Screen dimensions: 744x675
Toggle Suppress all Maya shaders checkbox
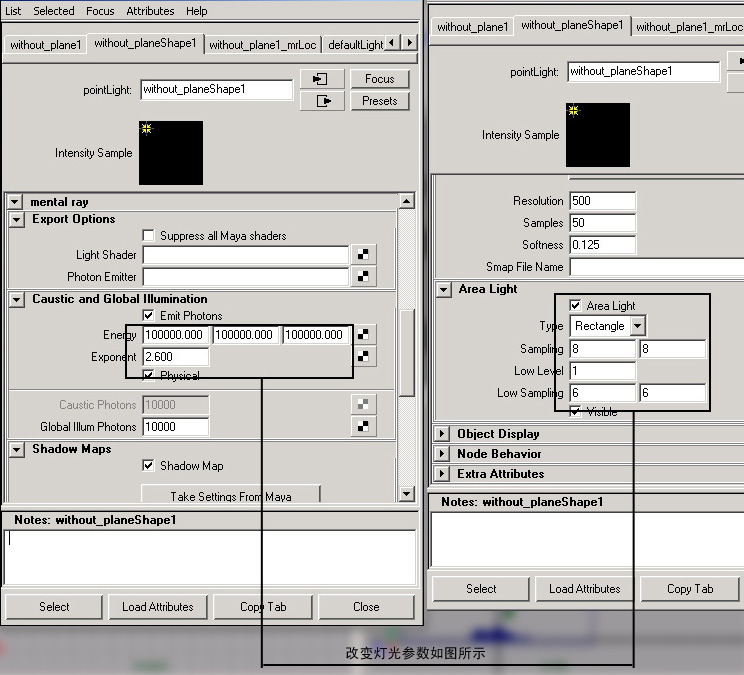click(149, 236)
